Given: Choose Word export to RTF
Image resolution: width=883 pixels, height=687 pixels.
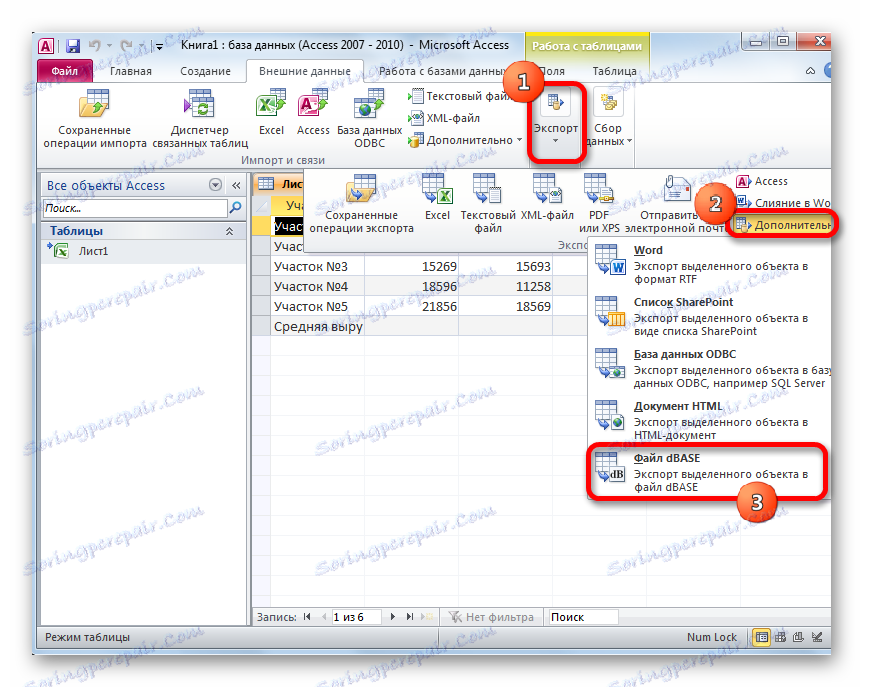Looking at the screenshot, I should (x=710, y=265).
